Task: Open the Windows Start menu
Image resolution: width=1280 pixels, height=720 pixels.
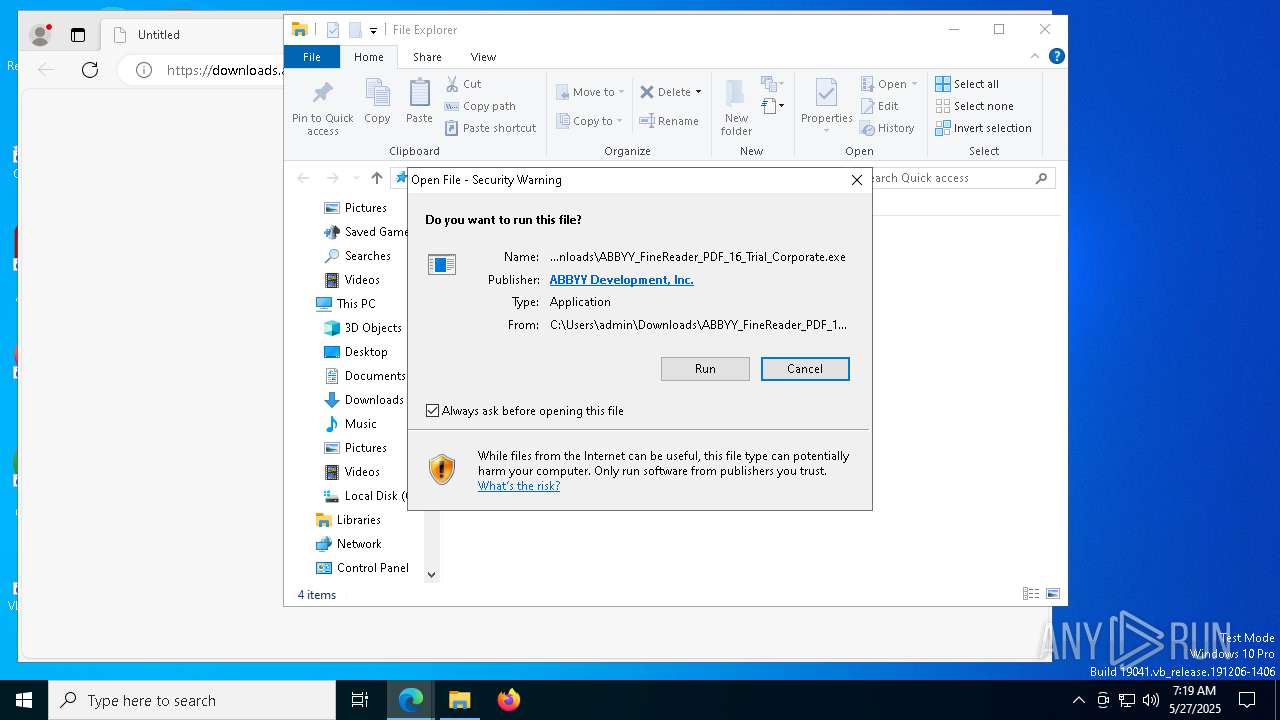Action: tap(24, 700)
